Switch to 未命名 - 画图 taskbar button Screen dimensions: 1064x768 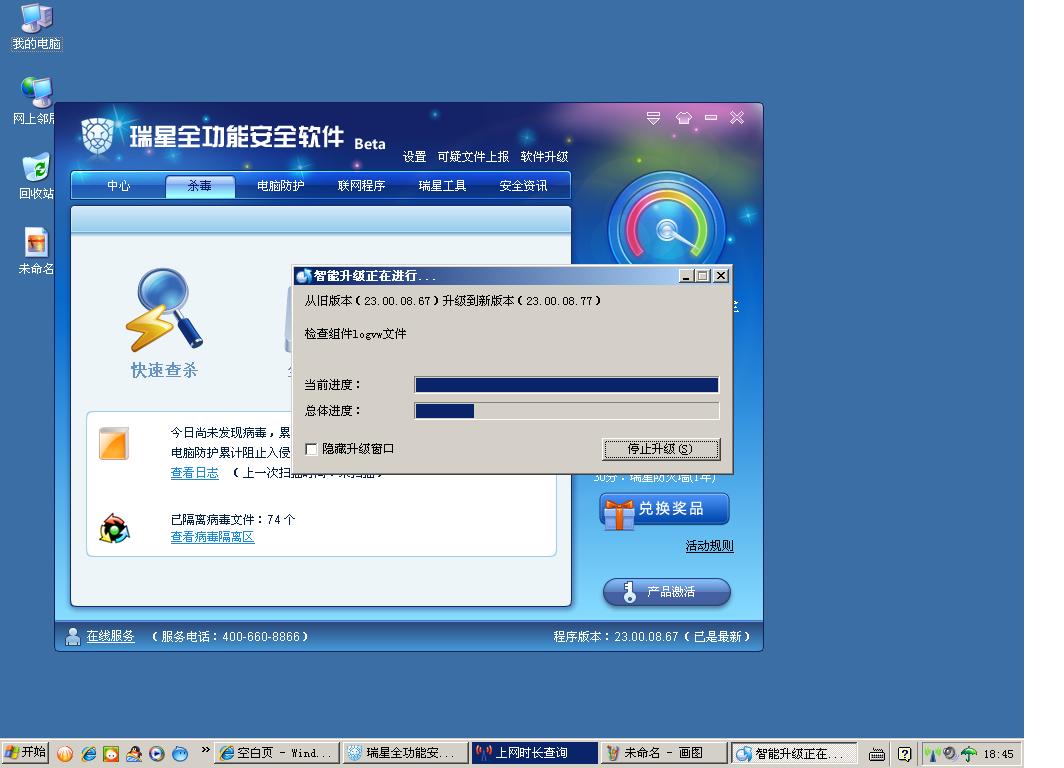point(664,753)
